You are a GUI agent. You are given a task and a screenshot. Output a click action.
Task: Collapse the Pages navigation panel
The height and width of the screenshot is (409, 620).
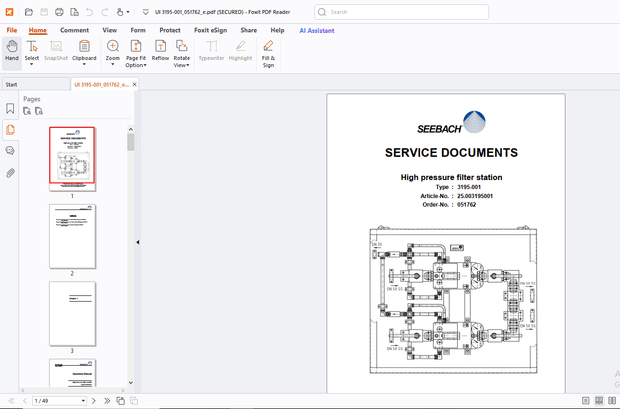coord(137,242)
